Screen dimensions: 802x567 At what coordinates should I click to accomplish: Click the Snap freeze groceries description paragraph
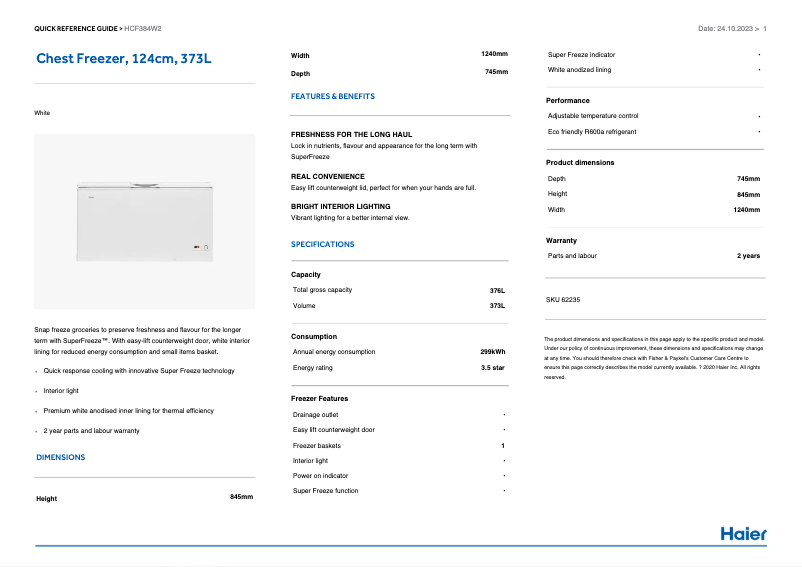click(x=142, y=341)
